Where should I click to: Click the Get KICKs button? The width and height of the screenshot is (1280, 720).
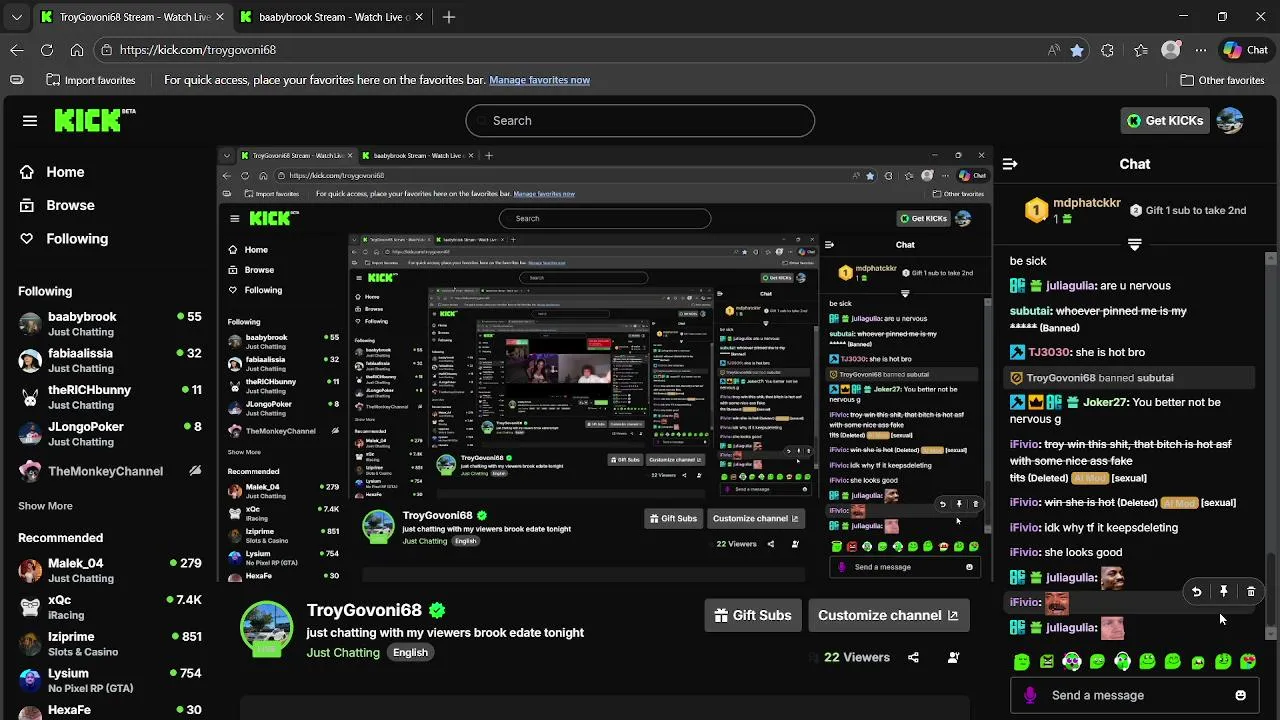click(x=1164, y=121)
